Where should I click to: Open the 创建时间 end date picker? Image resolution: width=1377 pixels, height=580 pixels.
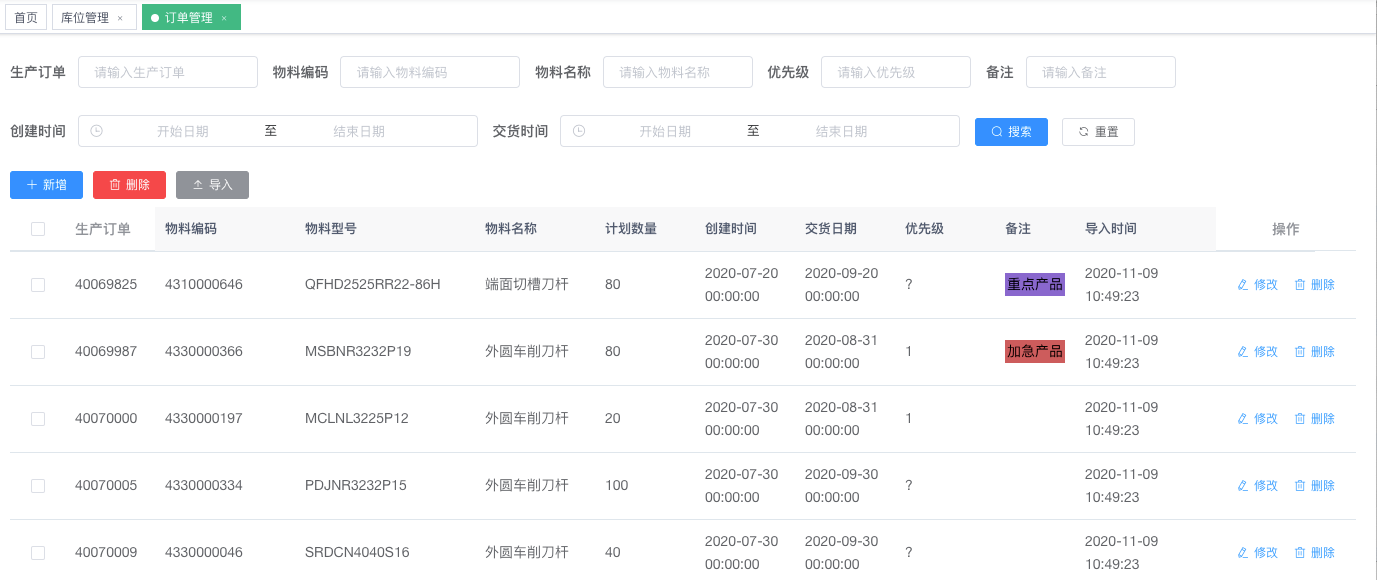tap(358, 131)
